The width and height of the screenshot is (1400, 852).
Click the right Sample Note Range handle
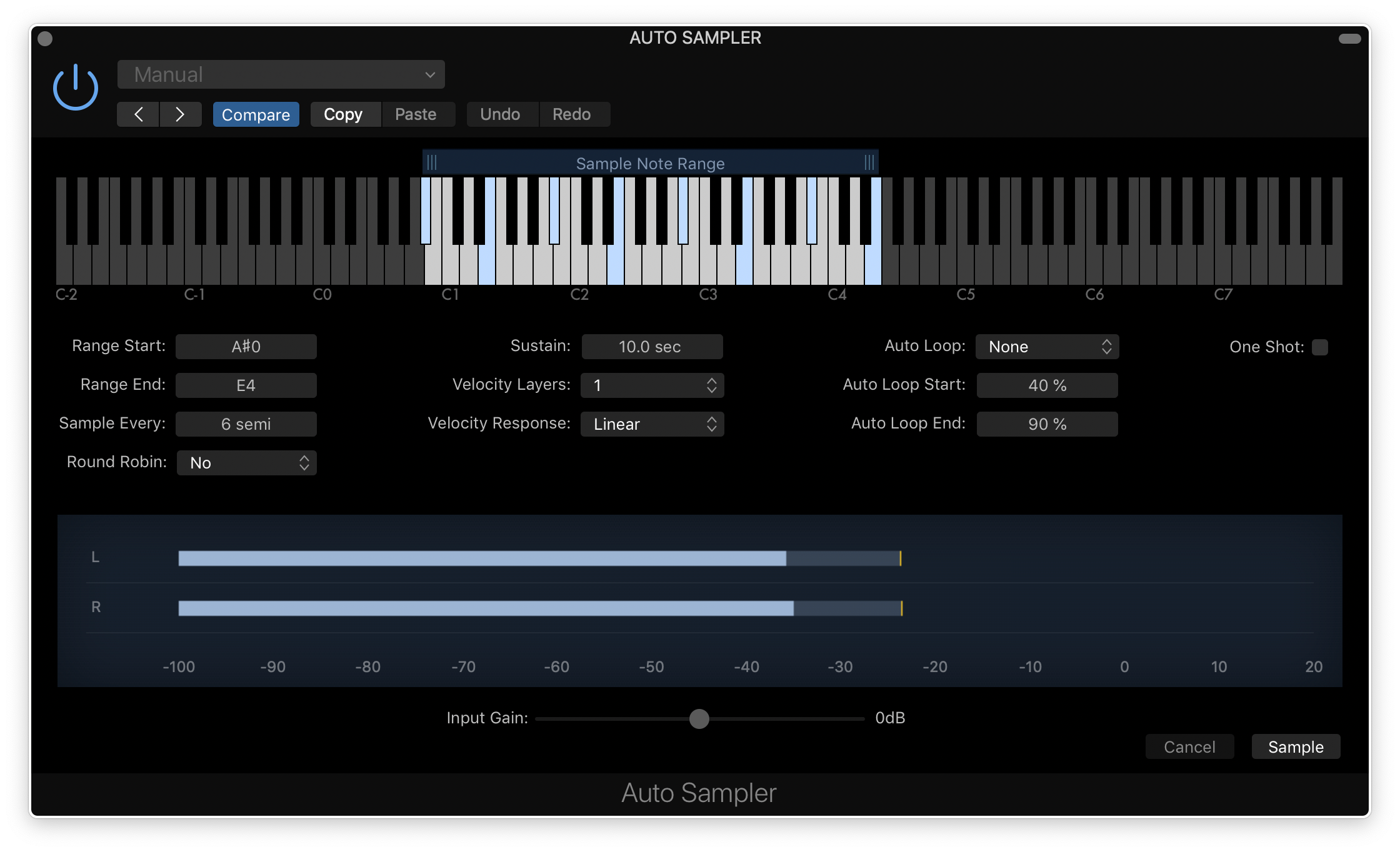coord(869,162)
